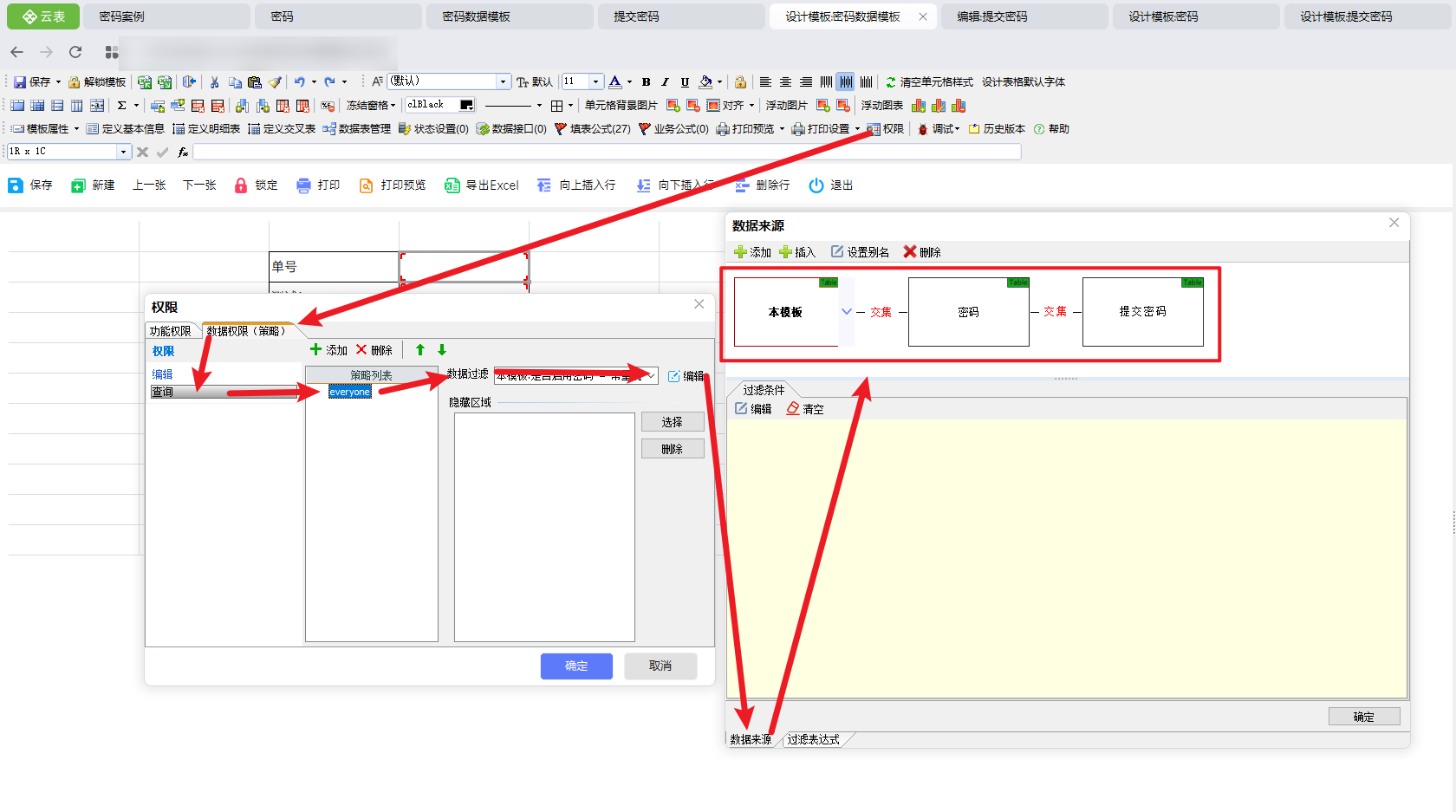Screen dimensions: 1456x812
Task: Open 填表公式(27) fill formulas
Action: [x=593, y=128]
